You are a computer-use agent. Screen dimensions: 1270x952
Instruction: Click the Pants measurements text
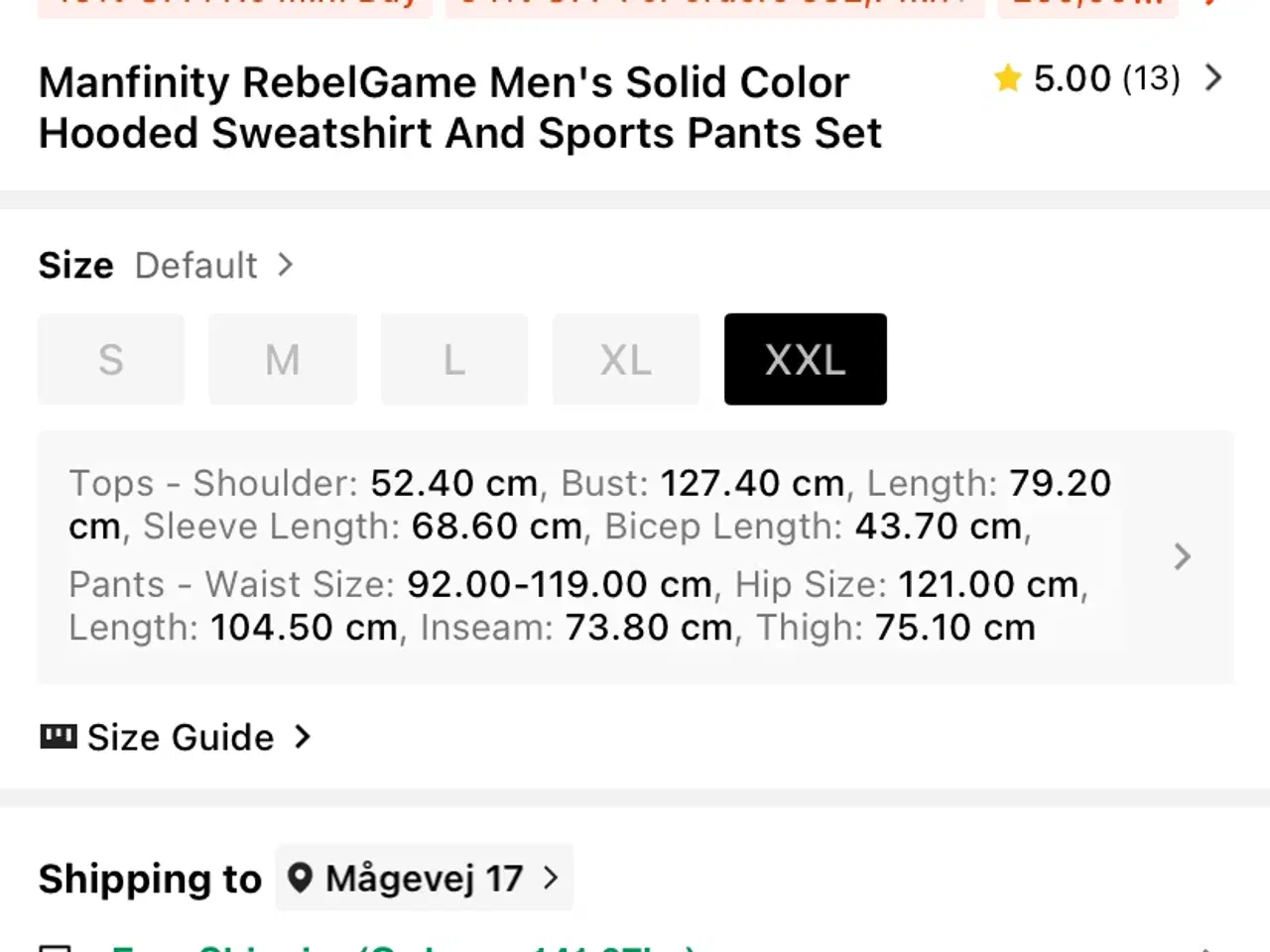[x=577, y=605]
